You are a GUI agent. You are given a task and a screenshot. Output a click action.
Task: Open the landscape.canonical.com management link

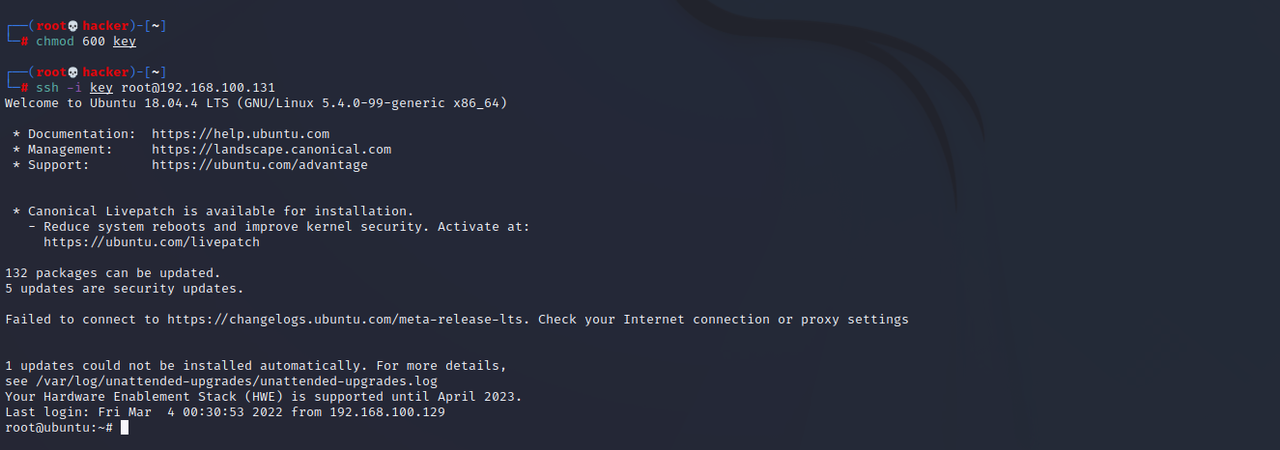(271, 149)
